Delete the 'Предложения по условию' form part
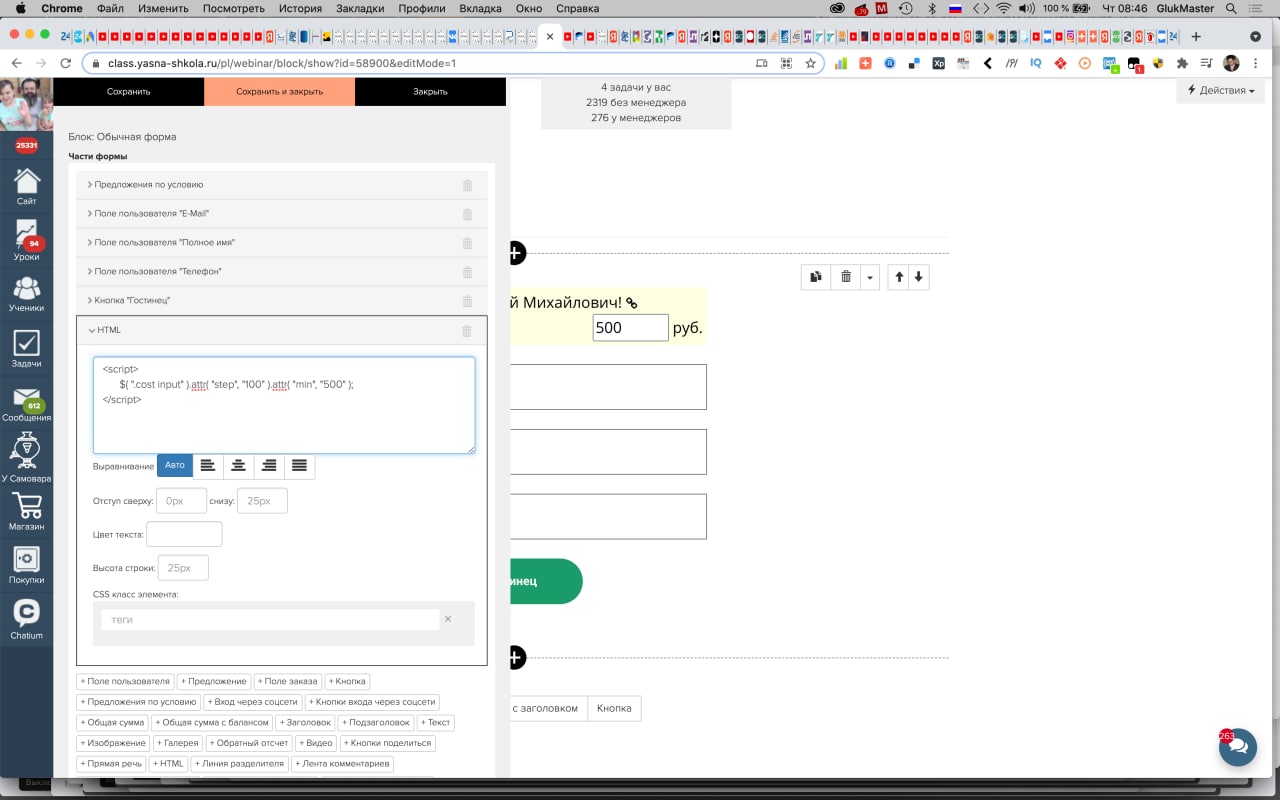The height and width of the screenshot is (800, 1280). [467, 185]
